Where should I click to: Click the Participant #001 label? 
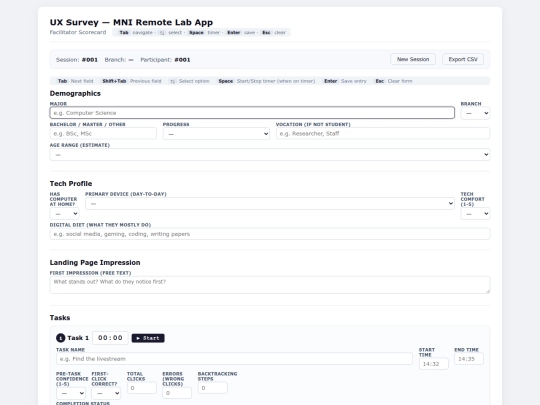click(165, 60)
